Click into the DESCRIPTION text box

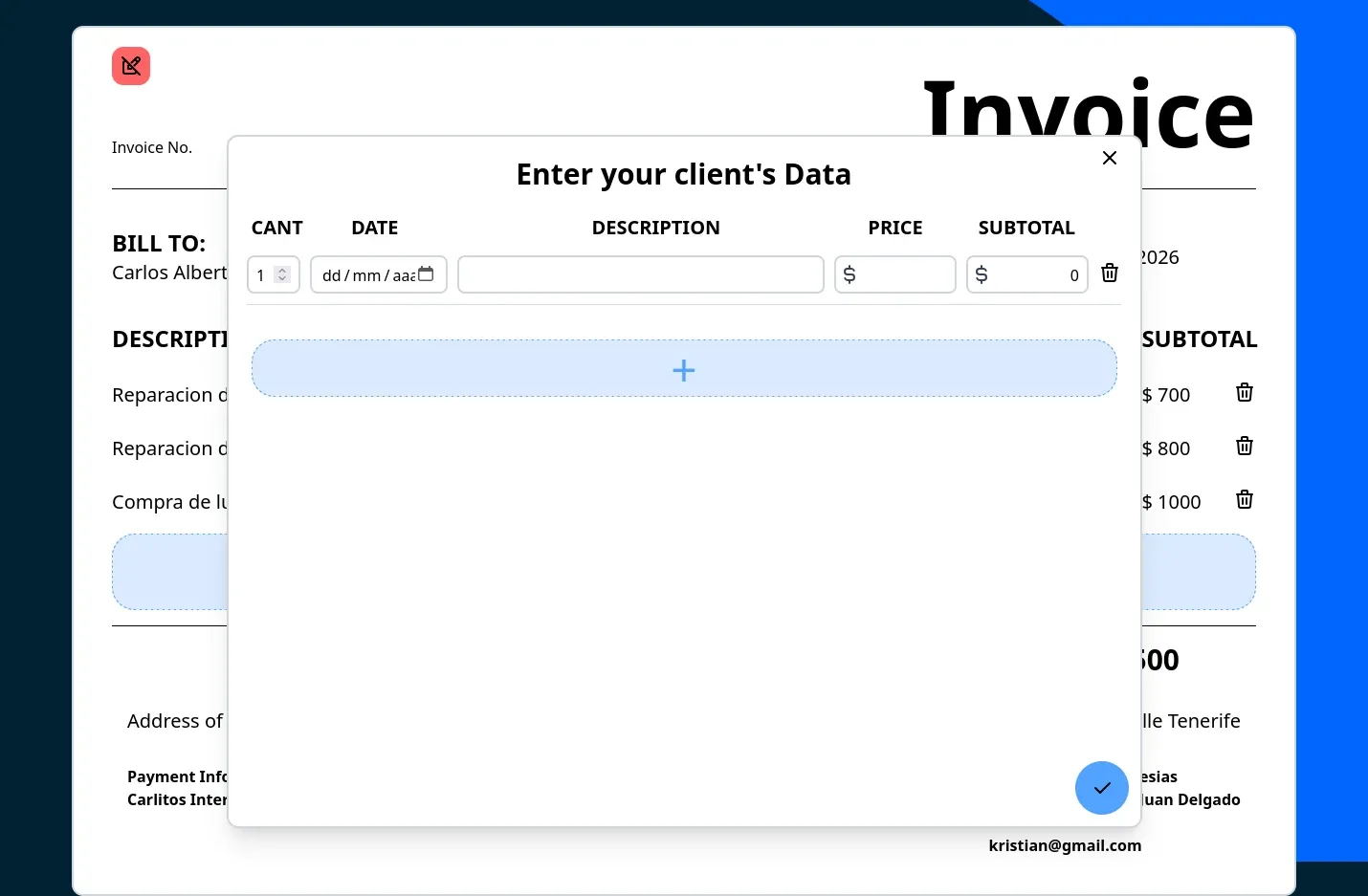pos(640,274)
